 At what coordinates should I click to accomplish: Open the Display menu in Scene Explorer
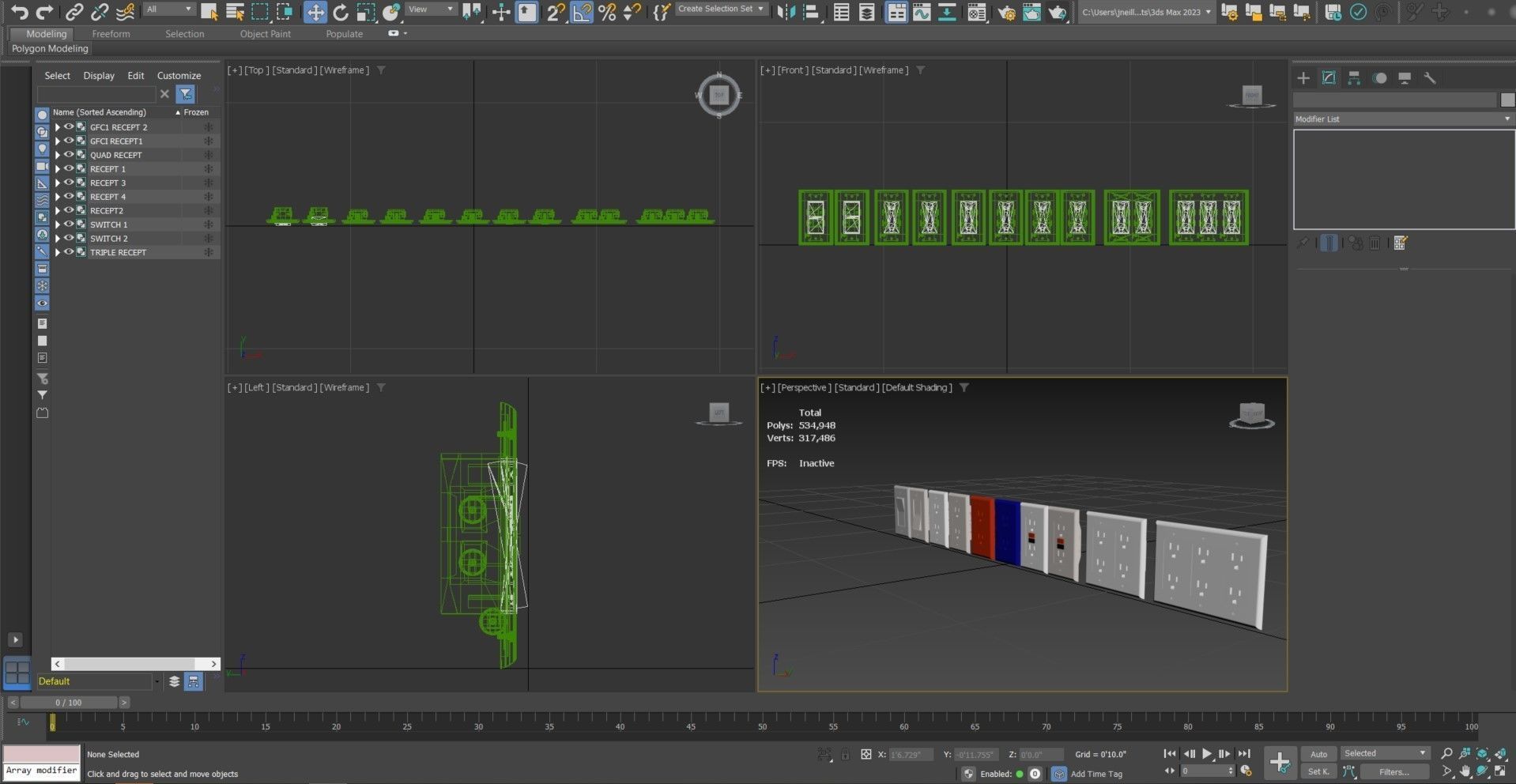99,76
